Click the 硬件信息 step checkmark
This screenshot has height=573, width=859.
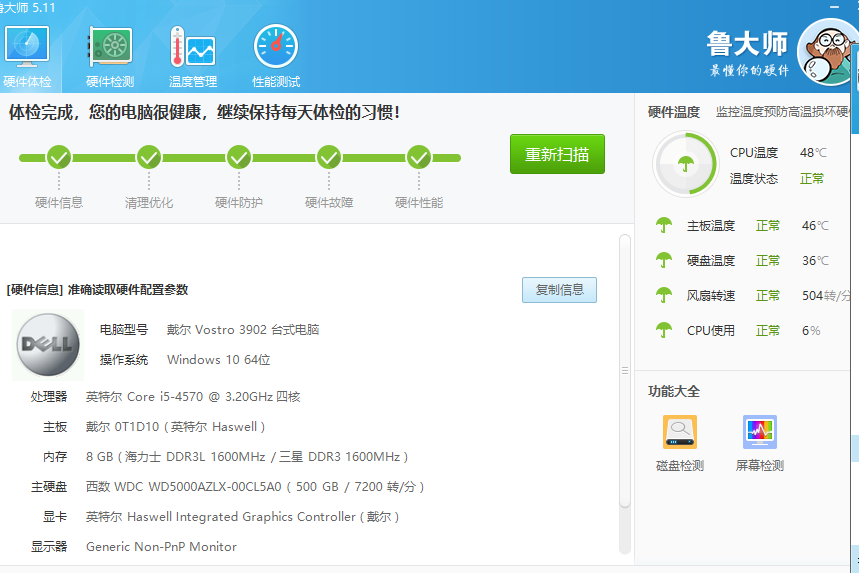(x=59, y=157)
